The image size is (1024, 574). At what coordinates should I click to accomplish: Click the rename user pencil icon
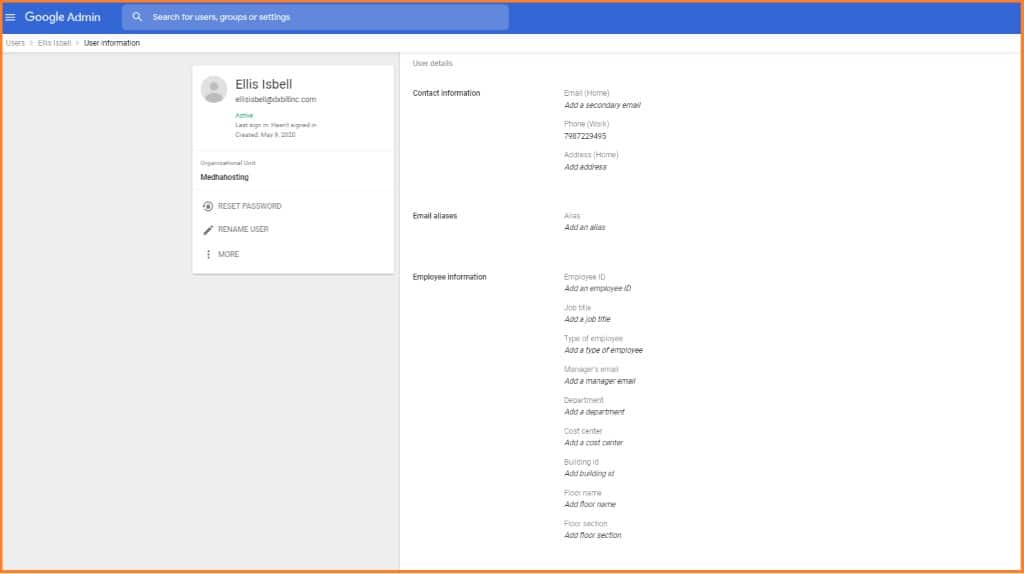208,230
